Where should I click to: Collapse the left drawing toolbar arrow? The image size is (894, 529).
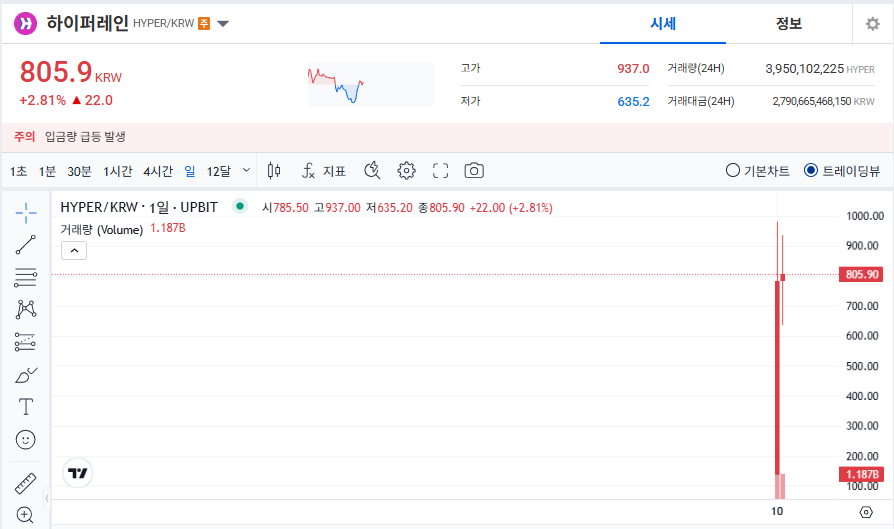point(47,498)
